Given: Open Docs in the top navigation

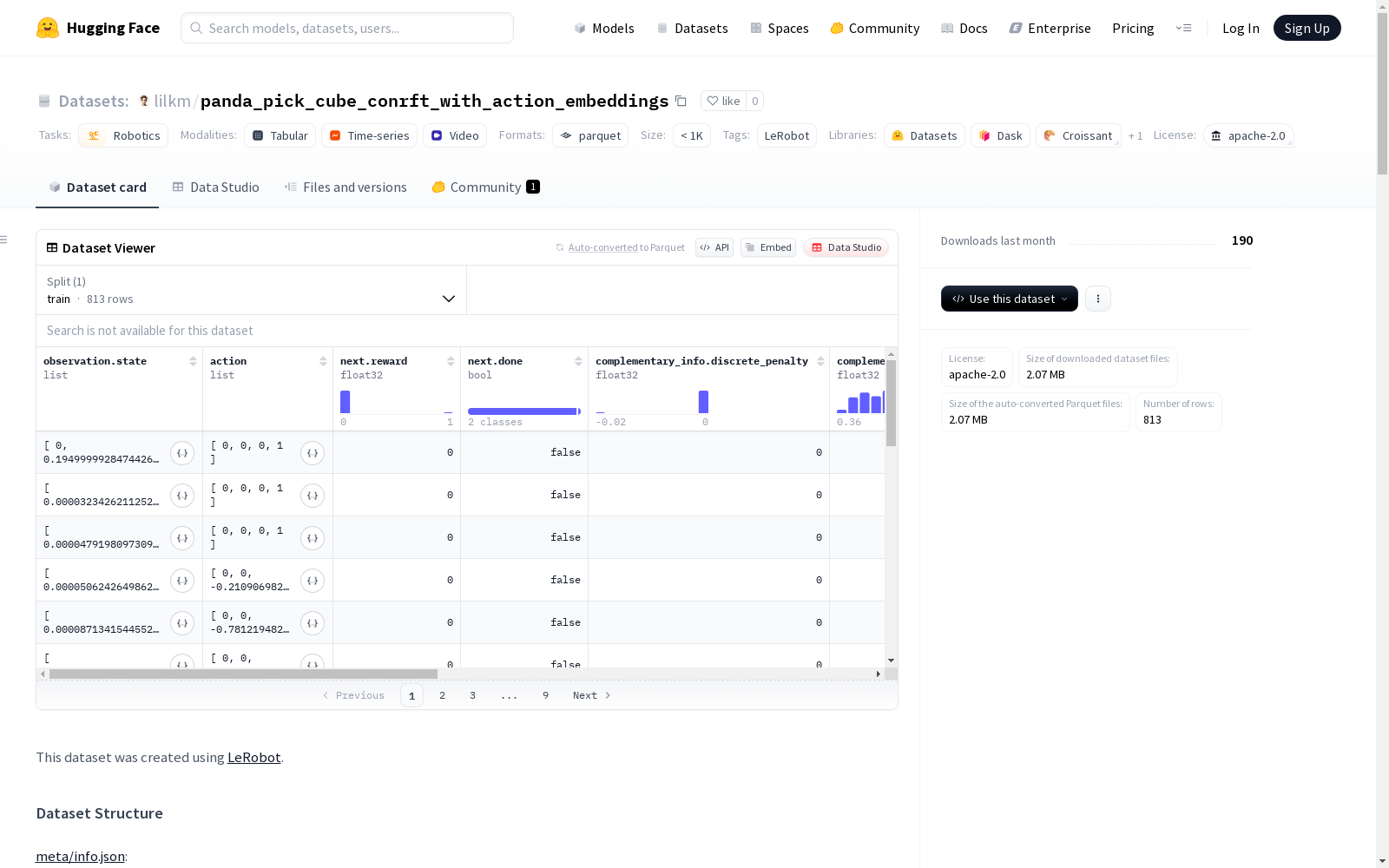Looking at the screenshot, I should click(964, 28).
